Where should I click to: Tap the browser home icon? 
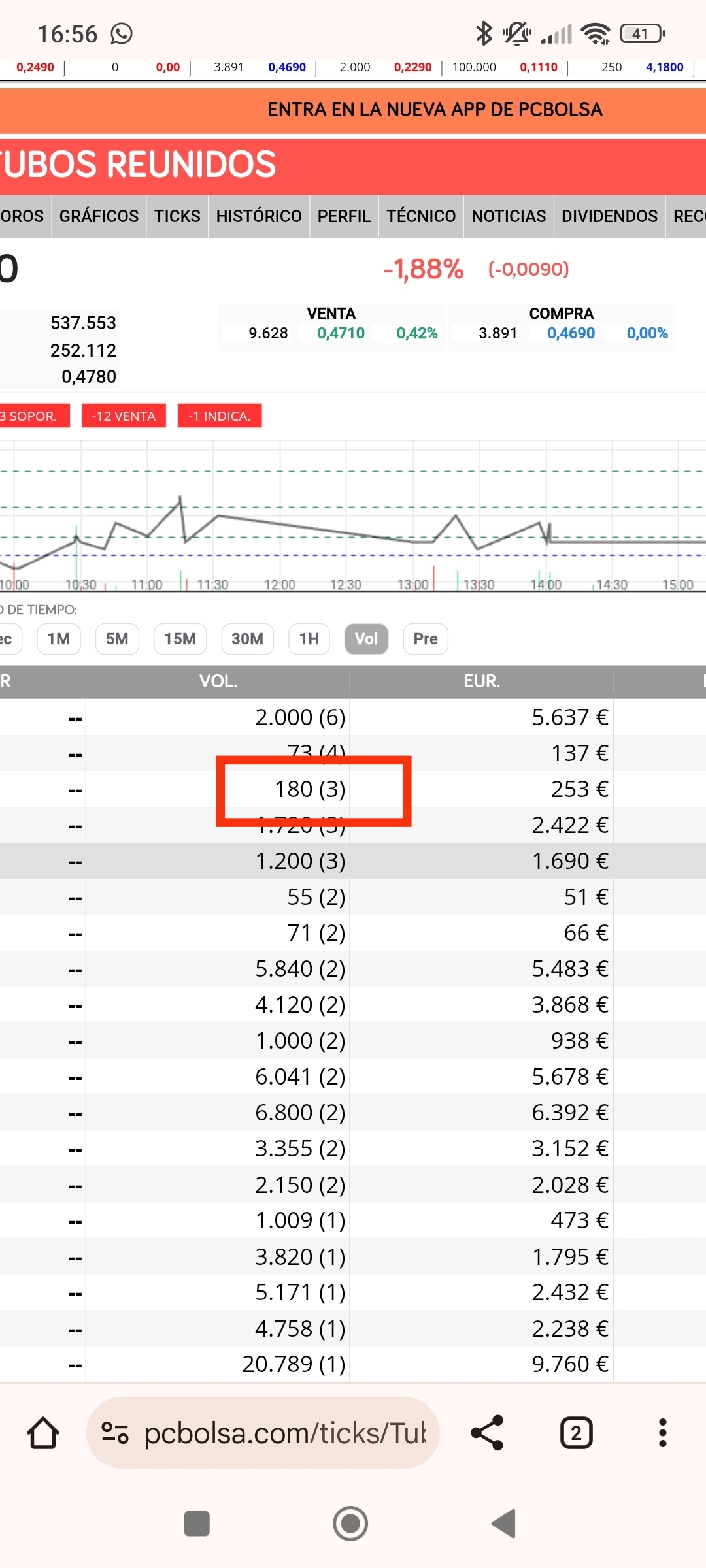43,1433
